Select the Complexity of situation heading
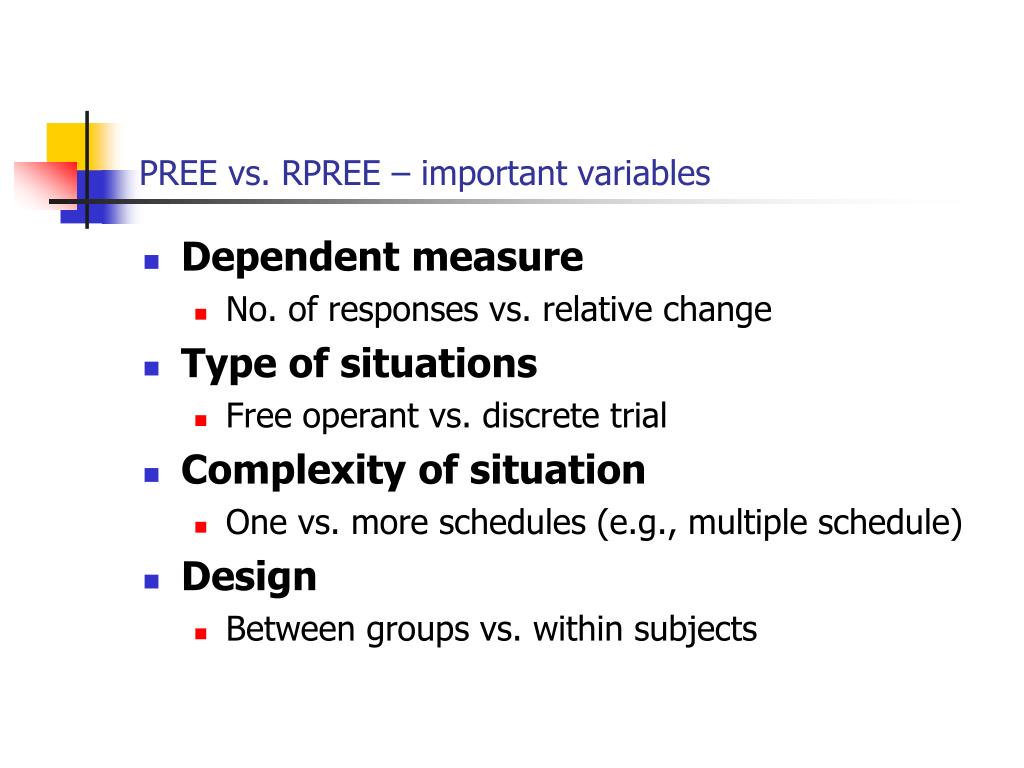Screen dimensions: 1024x768 [x=413, y=471]
